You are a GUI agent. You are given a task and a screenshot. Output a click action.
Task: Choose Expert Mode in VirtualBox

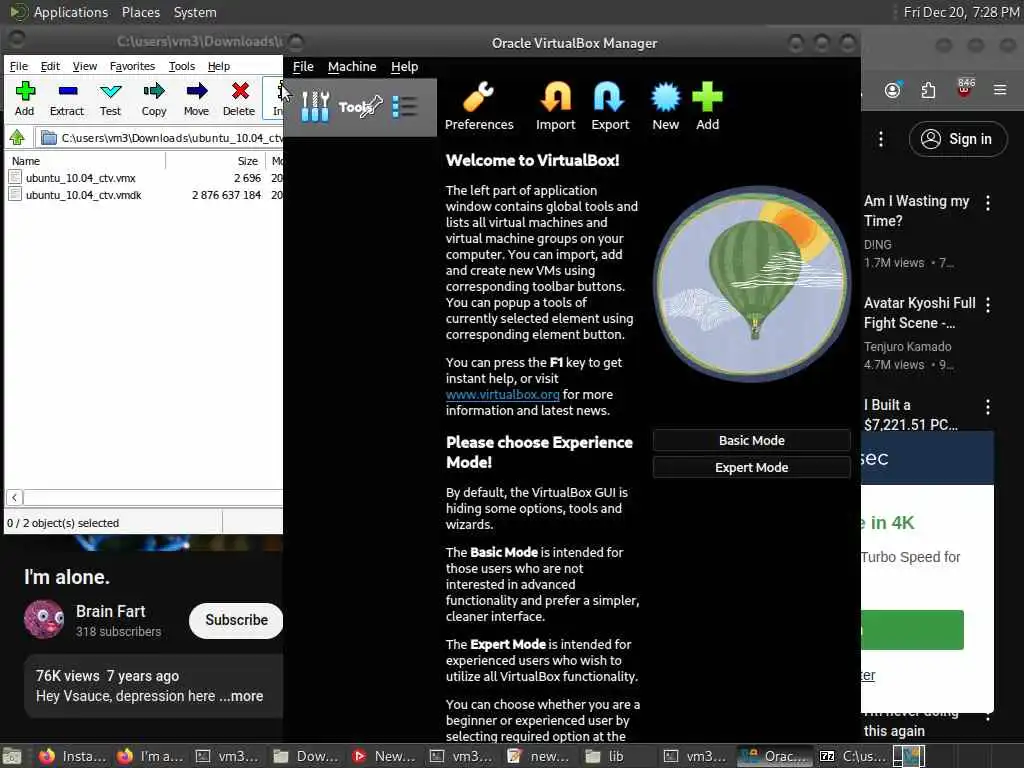pyautogui.click(x=752, y=468)
